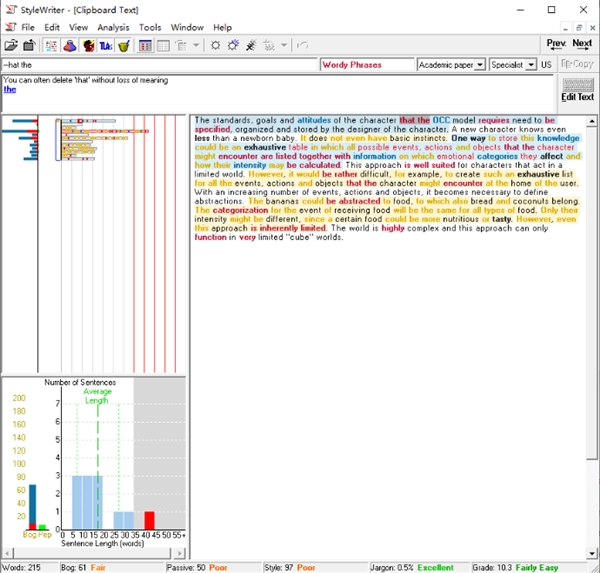The height and width of the screenshot is (573, 600).
Task: Click the red bar in sentence histogram
Action: pos(149,520)
